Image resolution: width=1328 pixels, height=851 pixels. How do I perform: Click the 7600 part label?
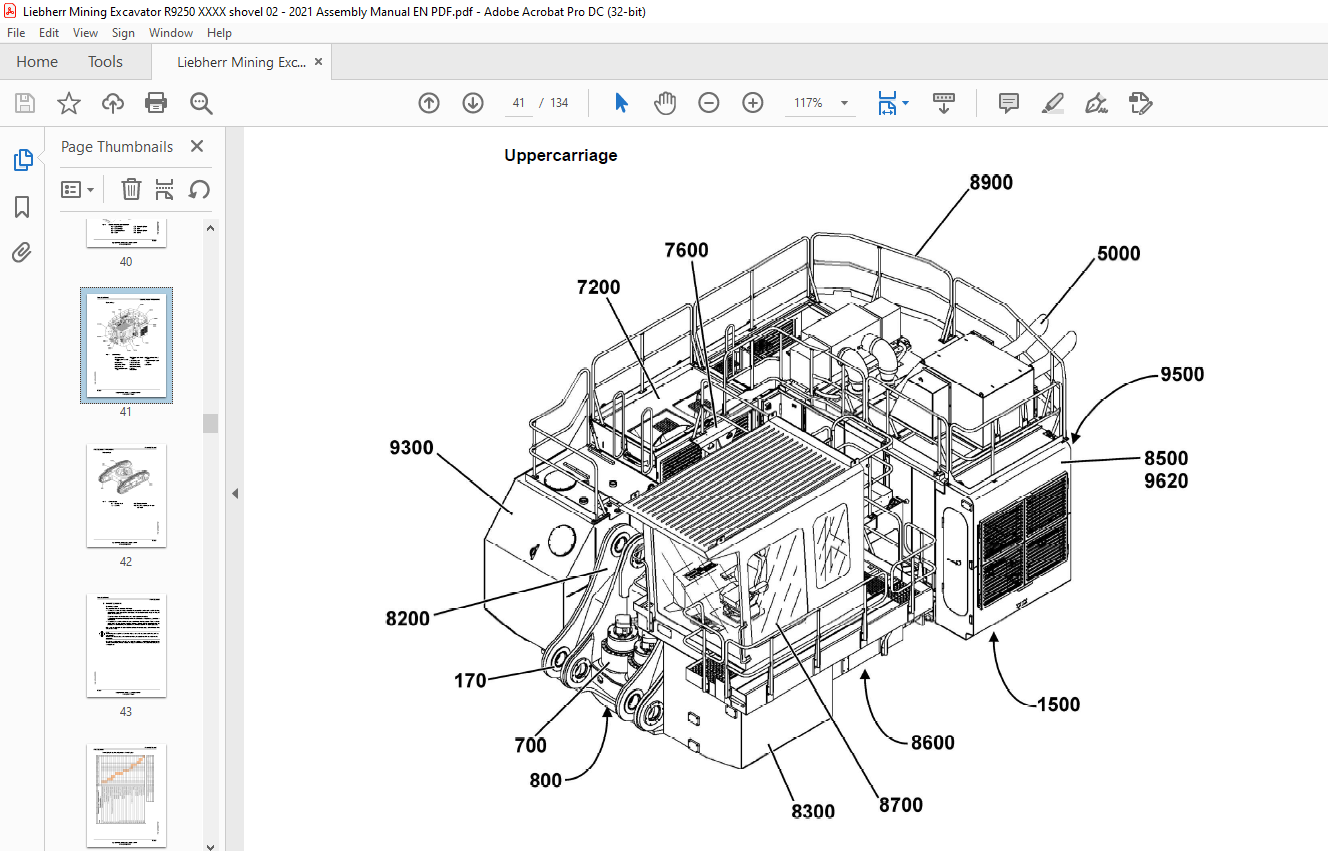click(686, 250)
